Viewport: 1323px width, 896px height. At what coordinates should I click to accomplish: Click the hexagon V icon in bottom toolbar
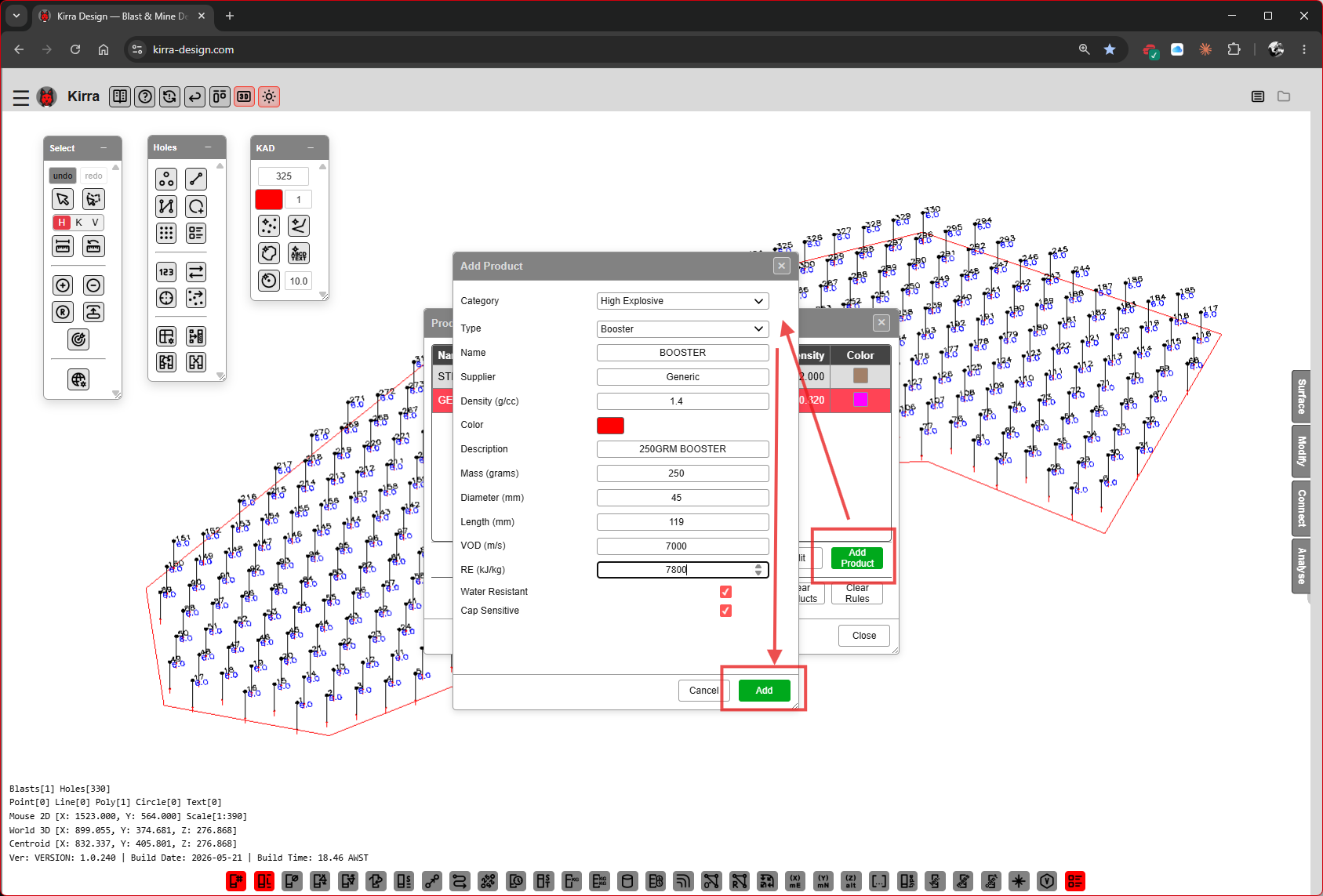tap(1047, 881)
